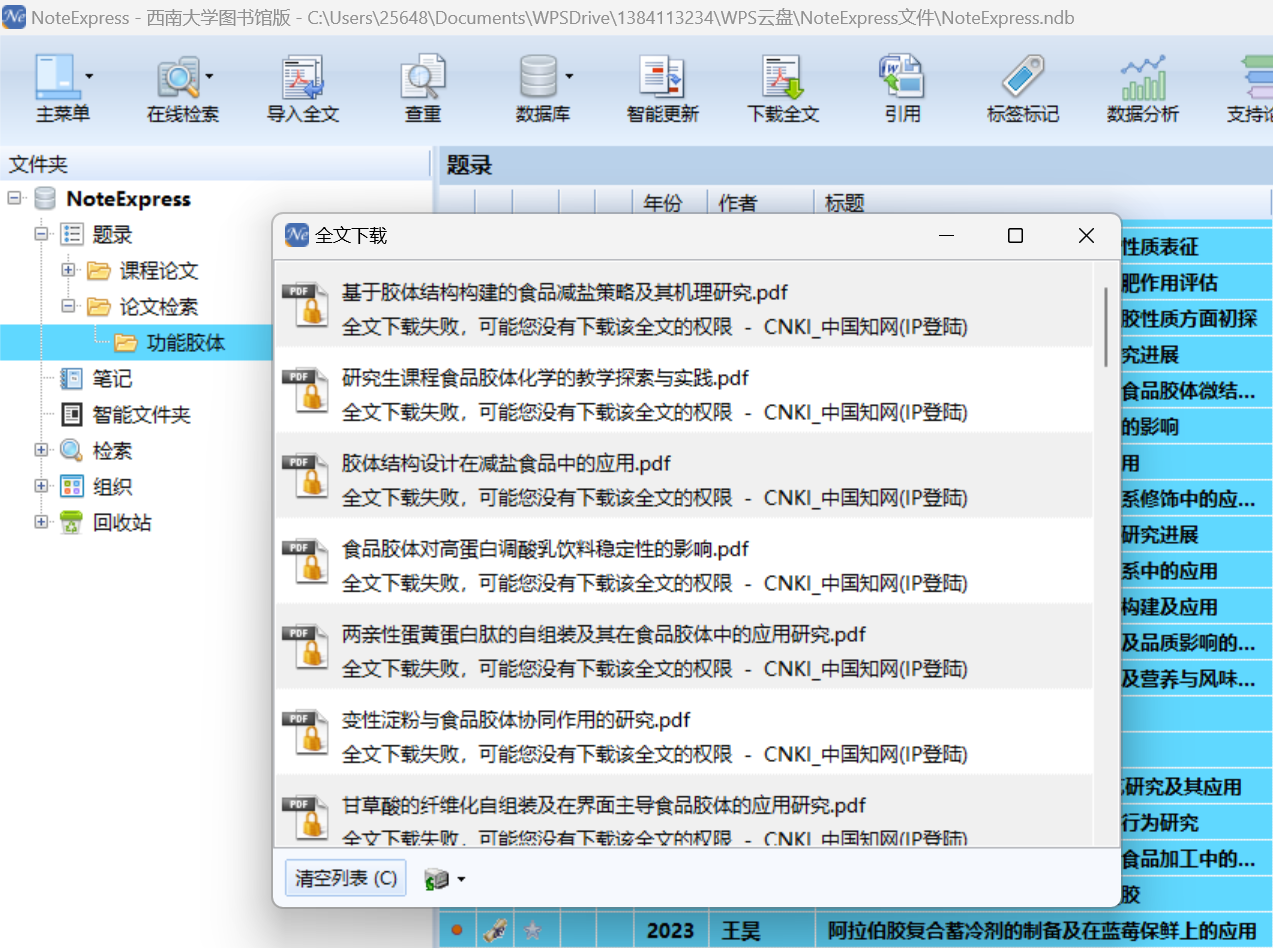Collapse the 论文检索 folder node
Image resolution: width=1273 pixels, height=948 pixels.
coord(68,306)
